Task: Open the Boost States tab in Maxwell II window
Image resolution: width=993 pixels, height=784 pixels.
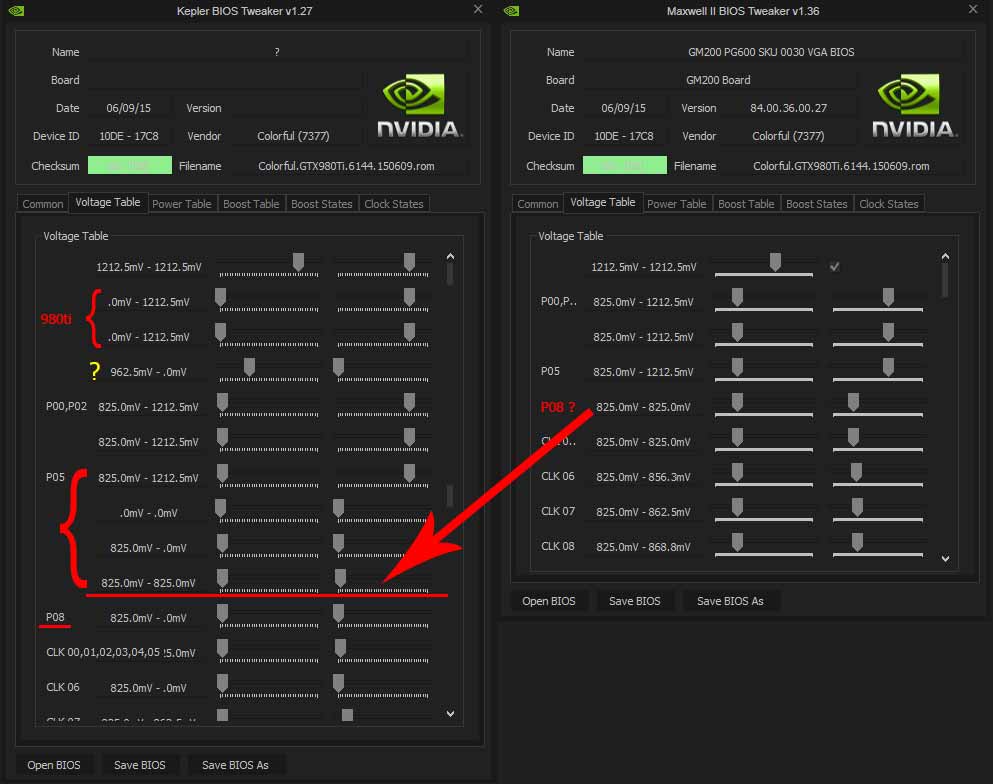Action: (817, 204)
